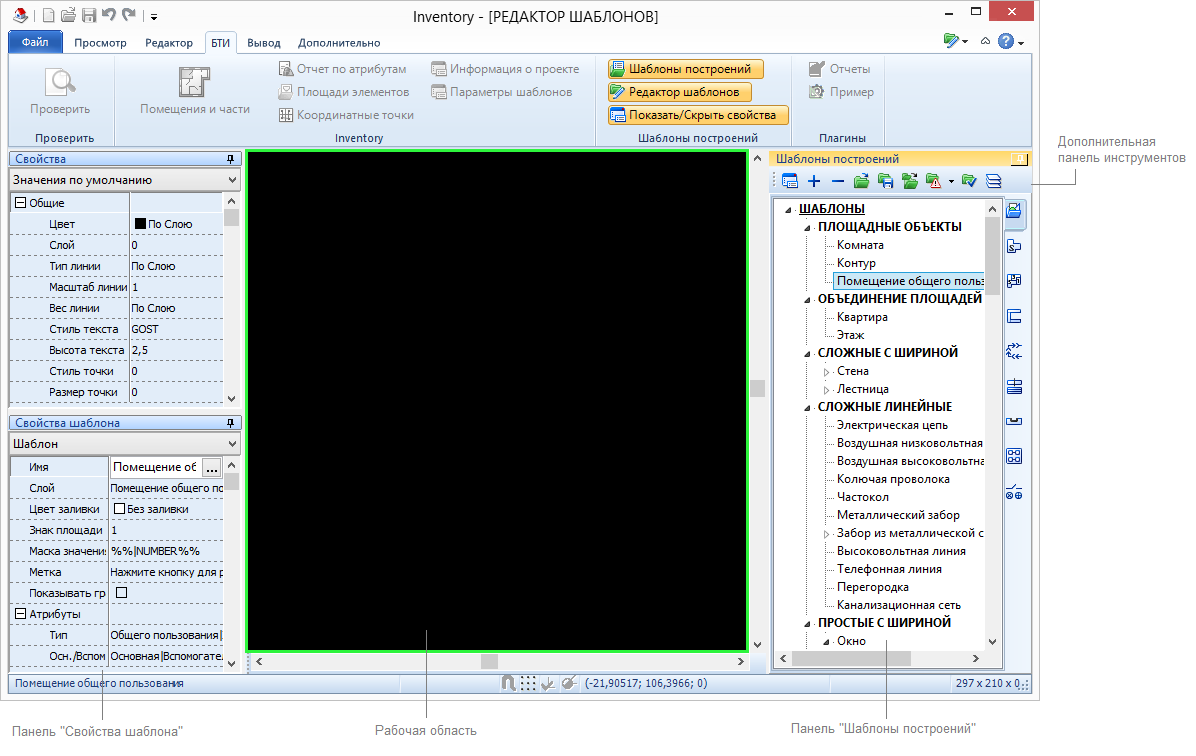Toggle the Показывать гр checkbox
The width and height of the screenshot is (1196, 756).
coord(122,593)
